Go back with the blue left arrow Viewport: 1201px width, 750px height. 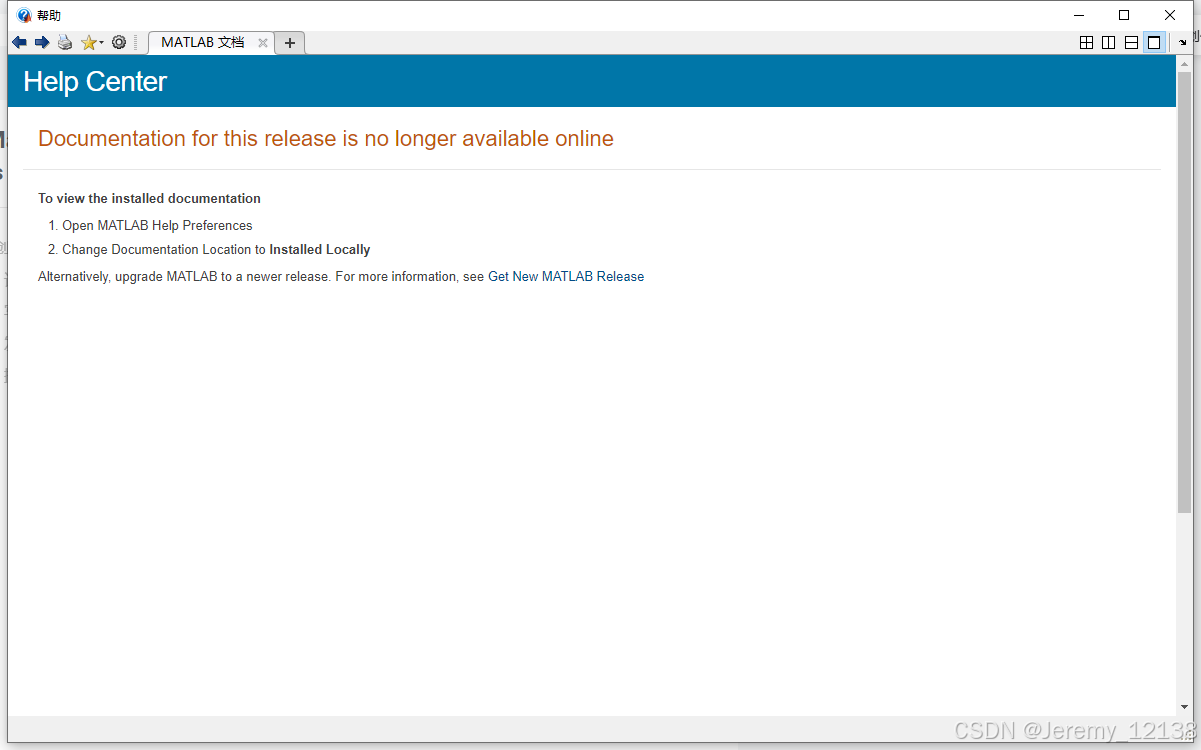[19, 42]
